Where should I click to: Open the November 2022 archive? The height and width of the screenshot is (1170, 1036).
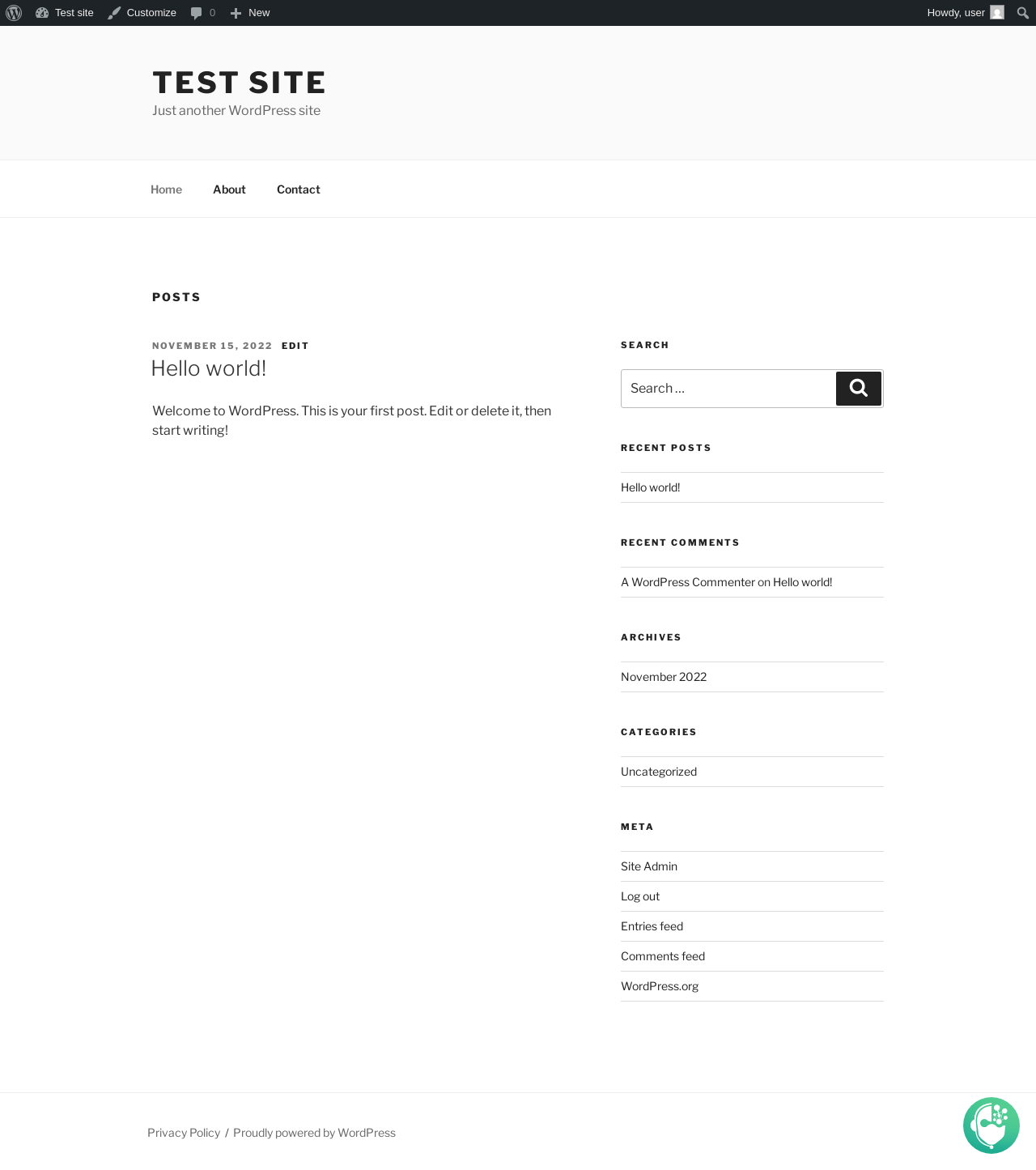pyautogui.click(x=664, y=677)
